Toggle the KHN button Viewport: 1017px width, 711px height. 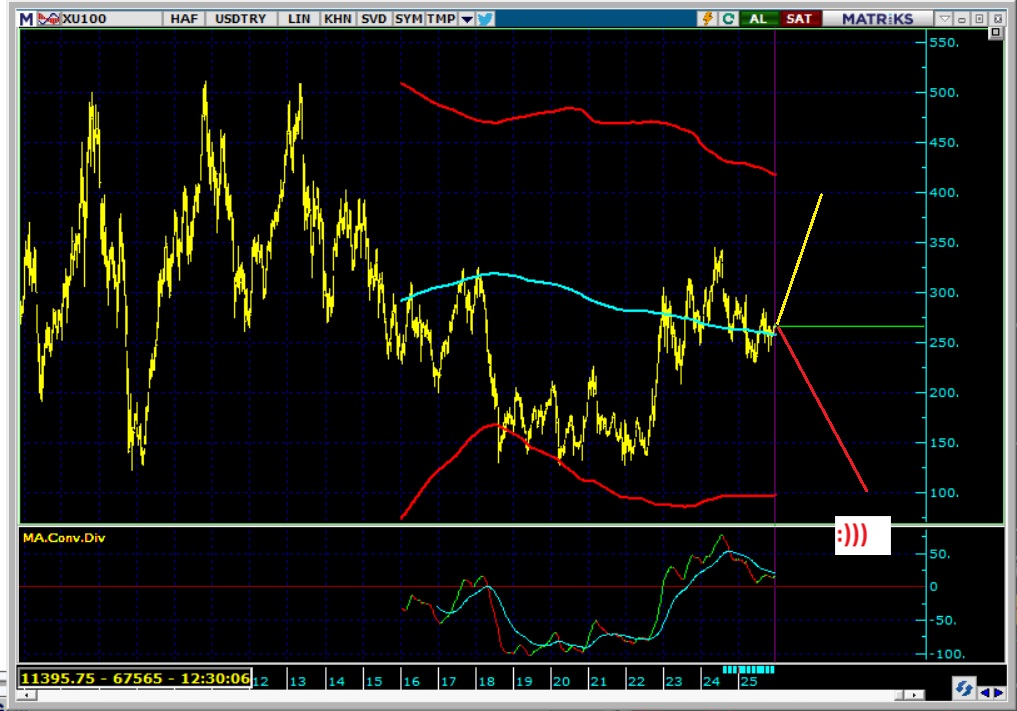pos(337,19)
